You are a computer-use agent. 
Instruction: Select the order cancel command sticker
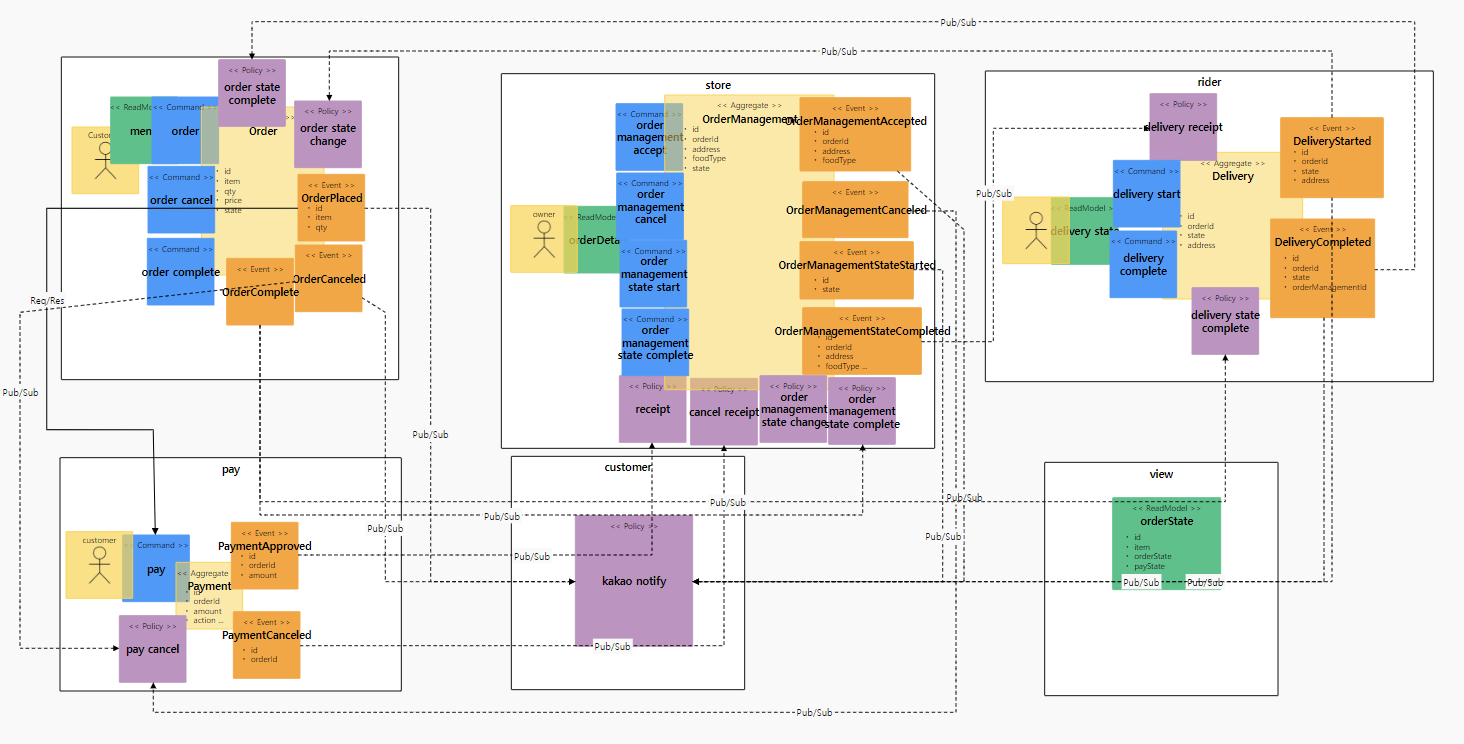tap(181, 200)
